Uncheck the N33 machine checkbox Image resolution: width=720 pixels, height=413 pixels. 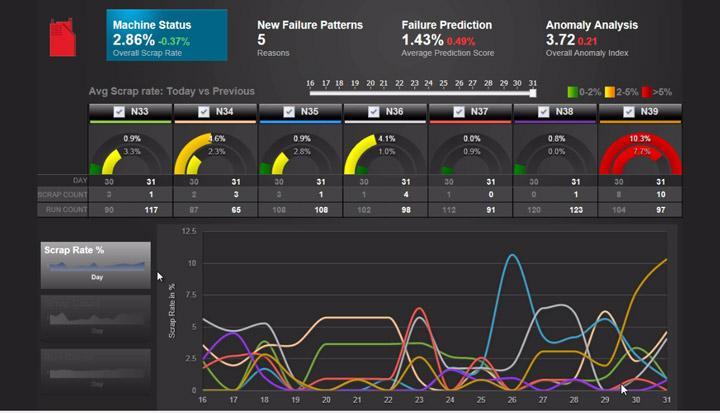click(119, 112)
